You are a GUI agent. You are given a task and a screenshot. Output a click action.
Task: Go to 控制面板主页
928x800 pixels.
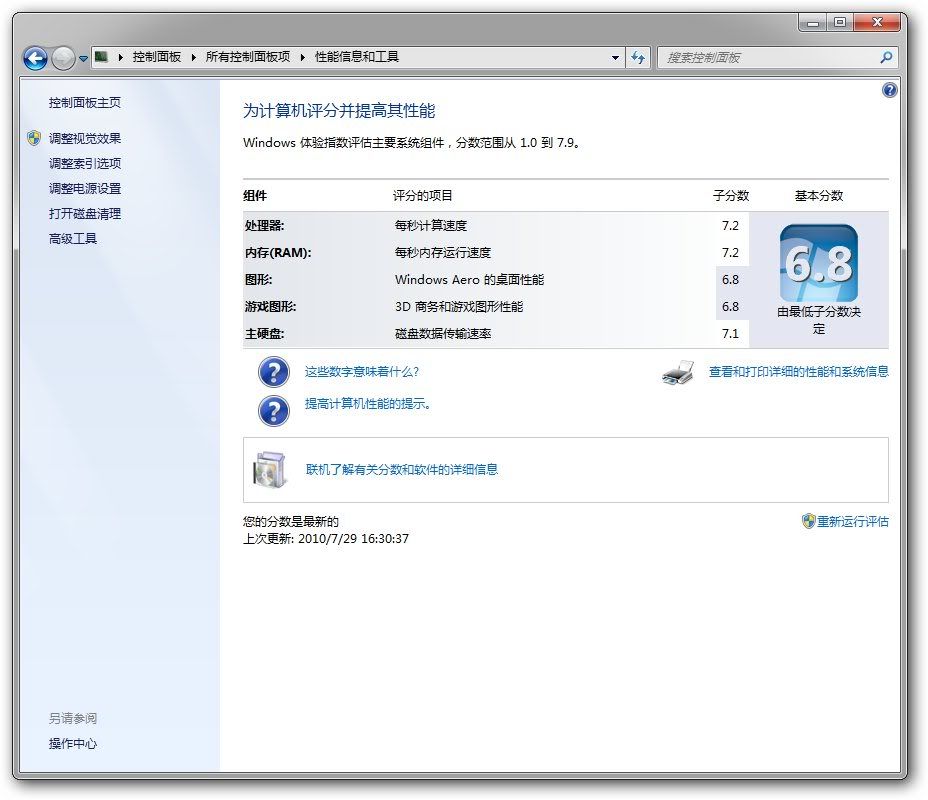[x=85, y=103]
